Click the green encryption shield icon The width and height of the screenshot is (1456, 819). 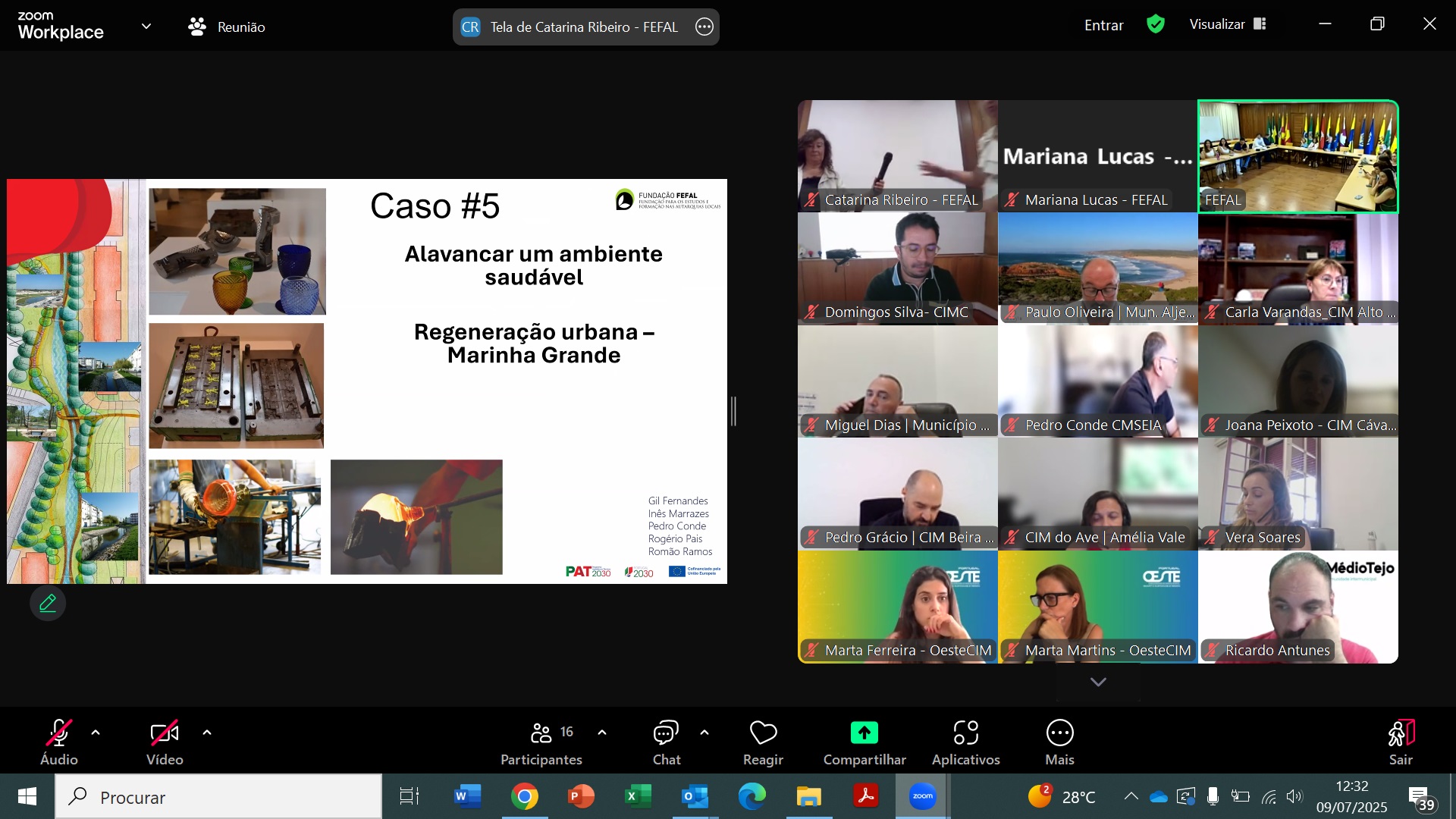click(1155, 25)
